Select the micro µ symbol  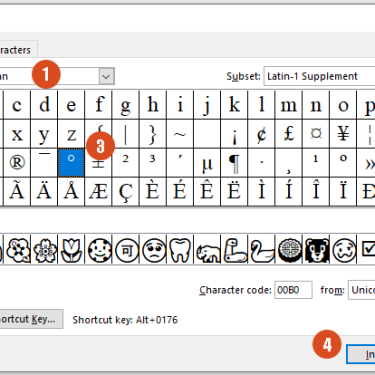(207, 163)
